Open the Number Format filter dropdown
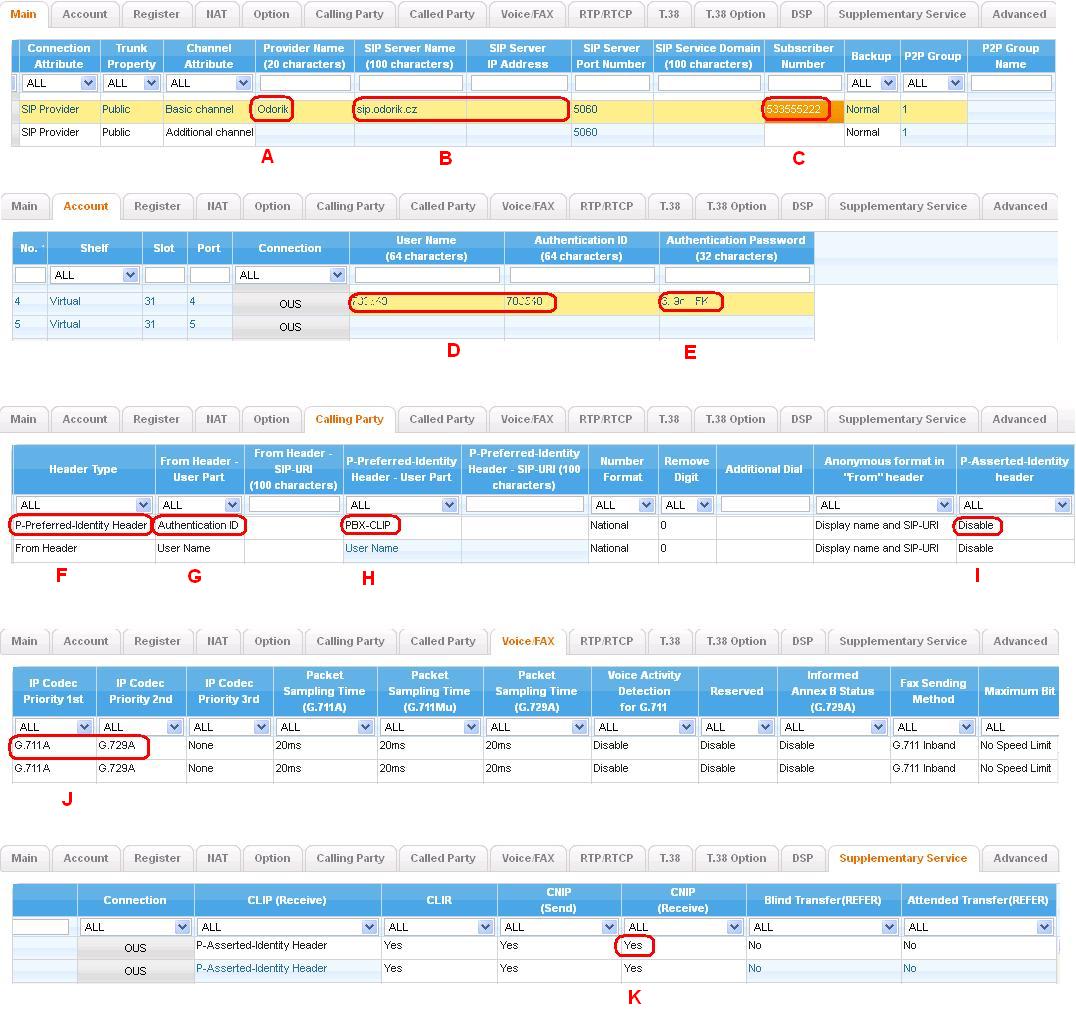This screenshot has width=1076, height=1013. (622, 505)
